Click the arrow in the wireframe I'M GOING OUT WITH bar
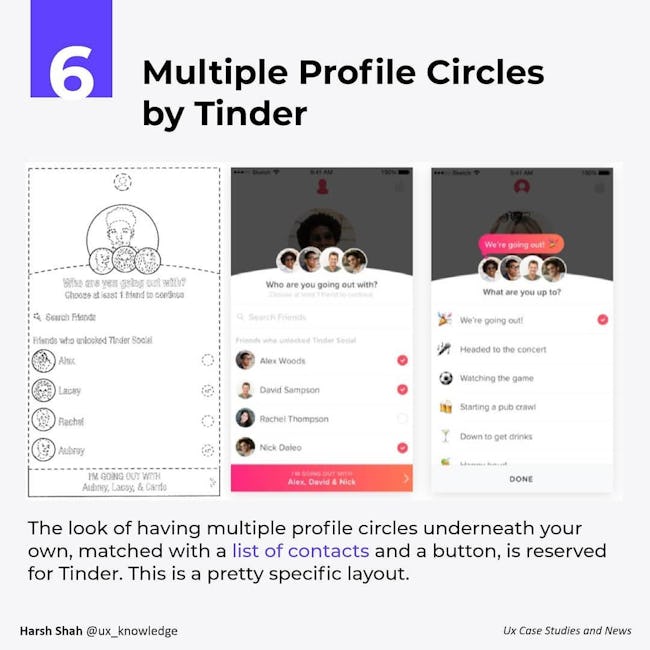 [213, 482]
